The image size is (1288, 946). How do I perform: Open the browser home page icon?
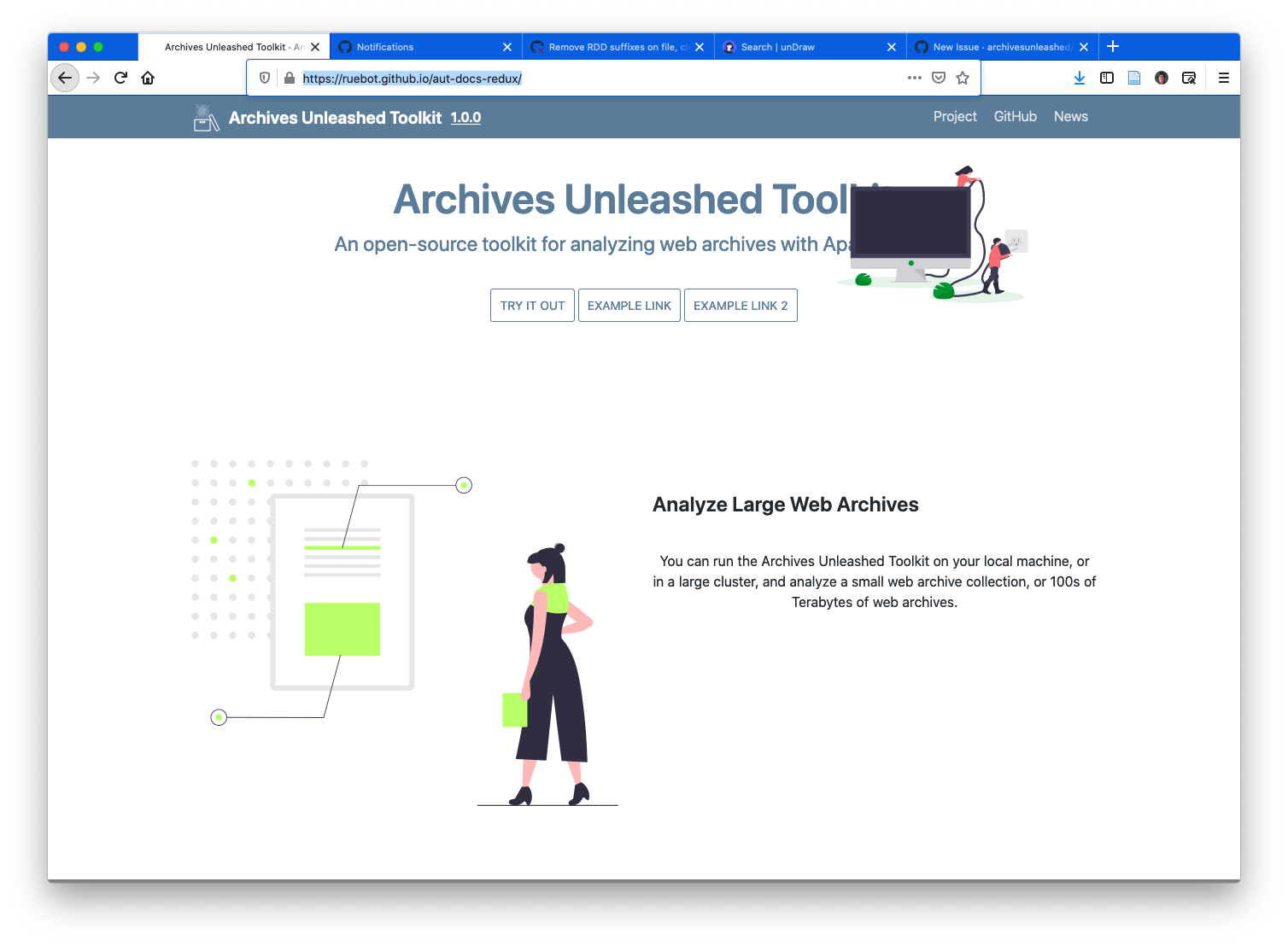(148, 78)
